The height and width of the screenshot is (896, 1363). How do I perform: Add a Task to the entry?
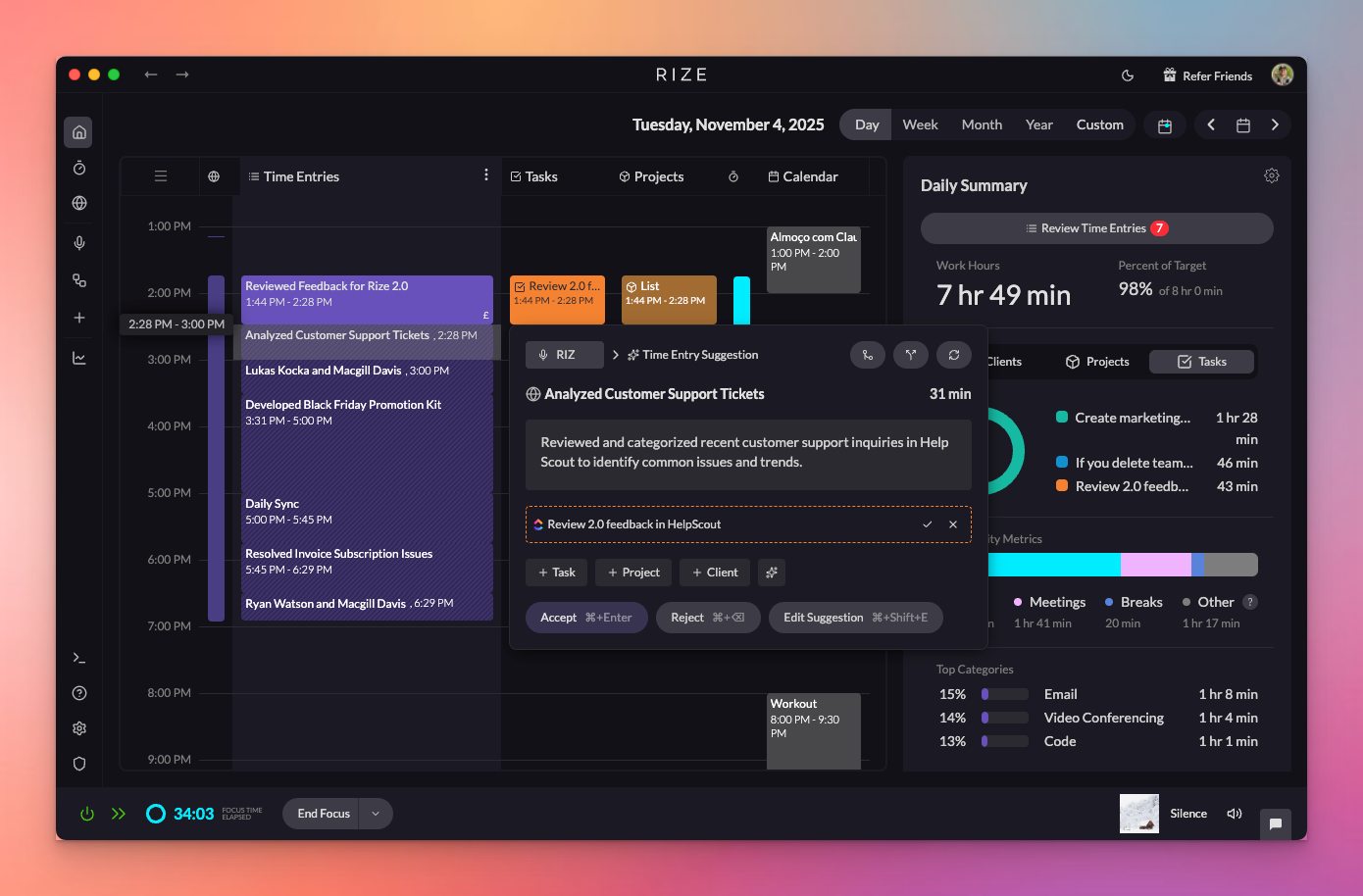pos(557,572)
